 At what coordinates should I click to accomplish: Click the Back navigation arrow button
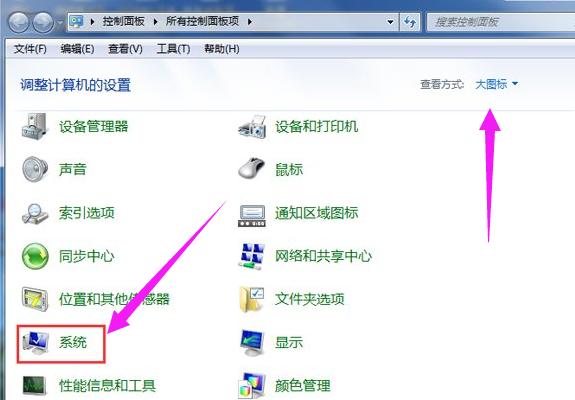coord(18,22)
